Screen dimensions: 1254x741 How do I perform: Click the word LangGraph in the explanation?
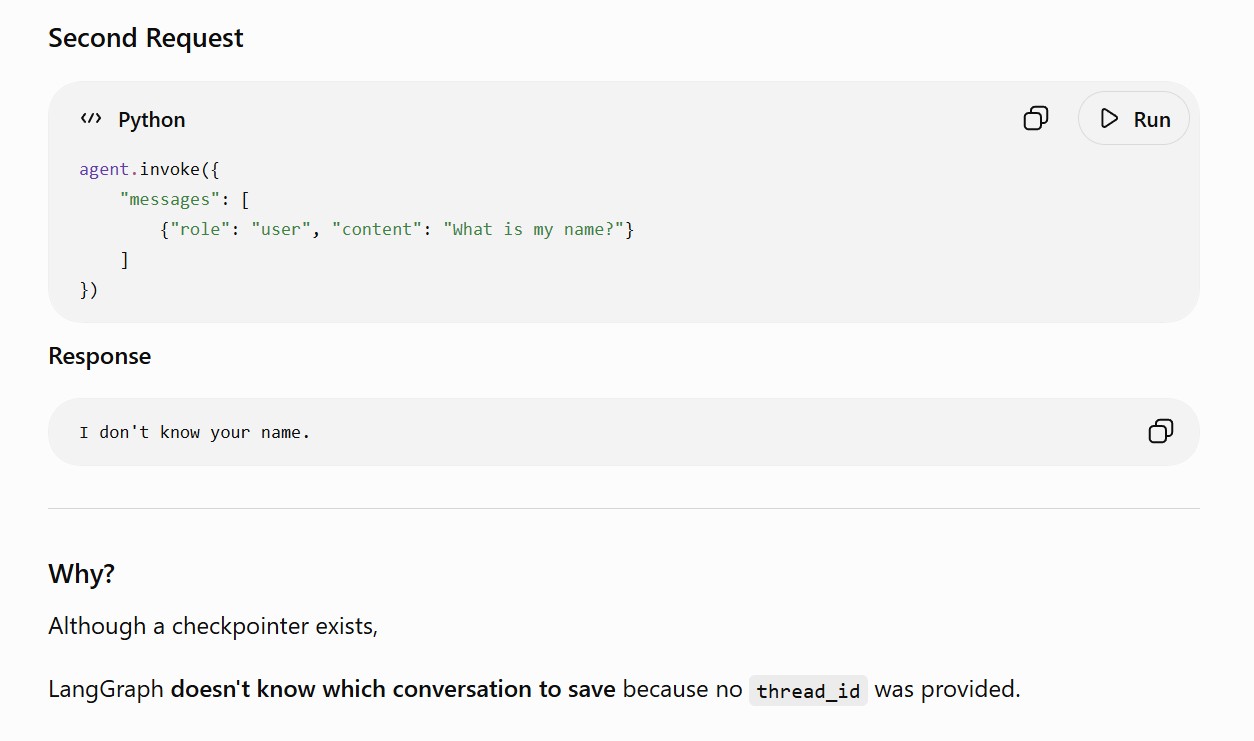pyautogui.click(x=106, y=690)
